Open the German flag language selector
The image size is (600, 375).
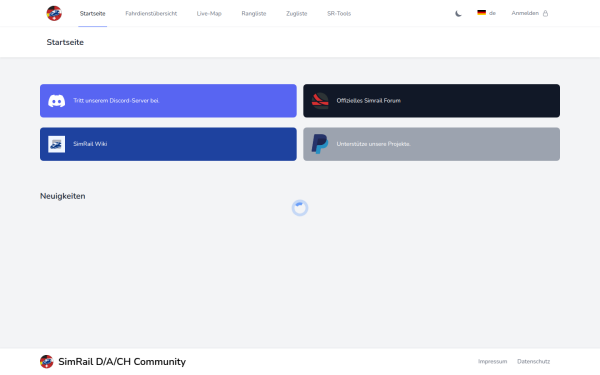[x=486, y=13]
